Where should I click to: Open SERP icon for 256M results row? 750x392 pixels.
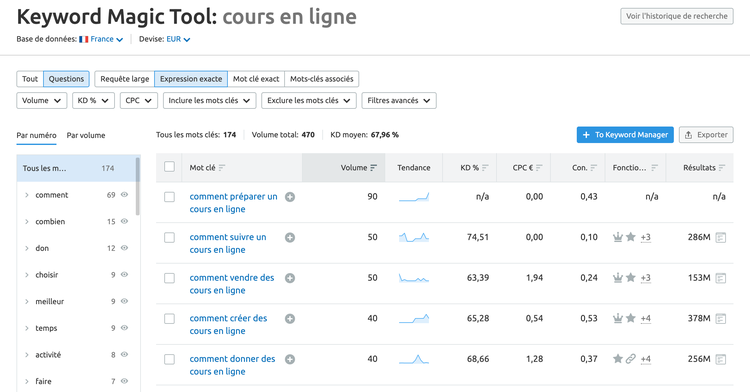pos(721,359)
